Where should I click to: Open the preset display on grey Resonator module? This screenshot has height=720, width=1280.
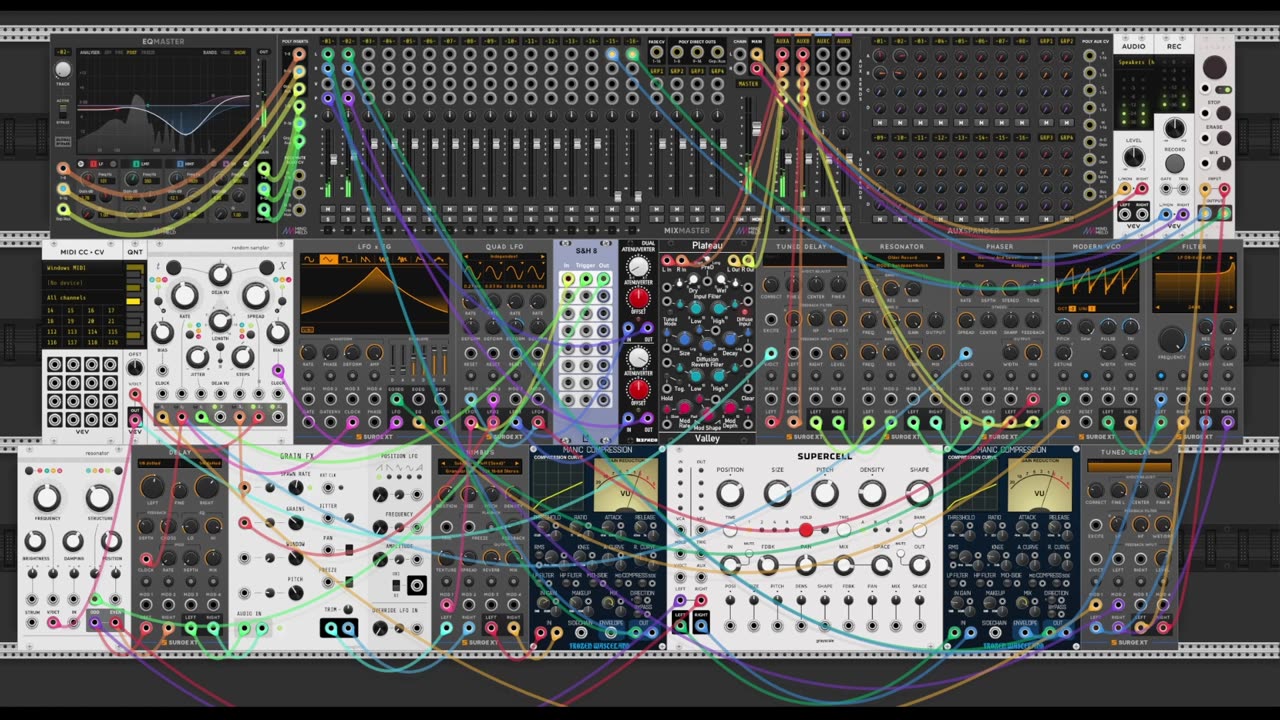[x=901, y=261]
